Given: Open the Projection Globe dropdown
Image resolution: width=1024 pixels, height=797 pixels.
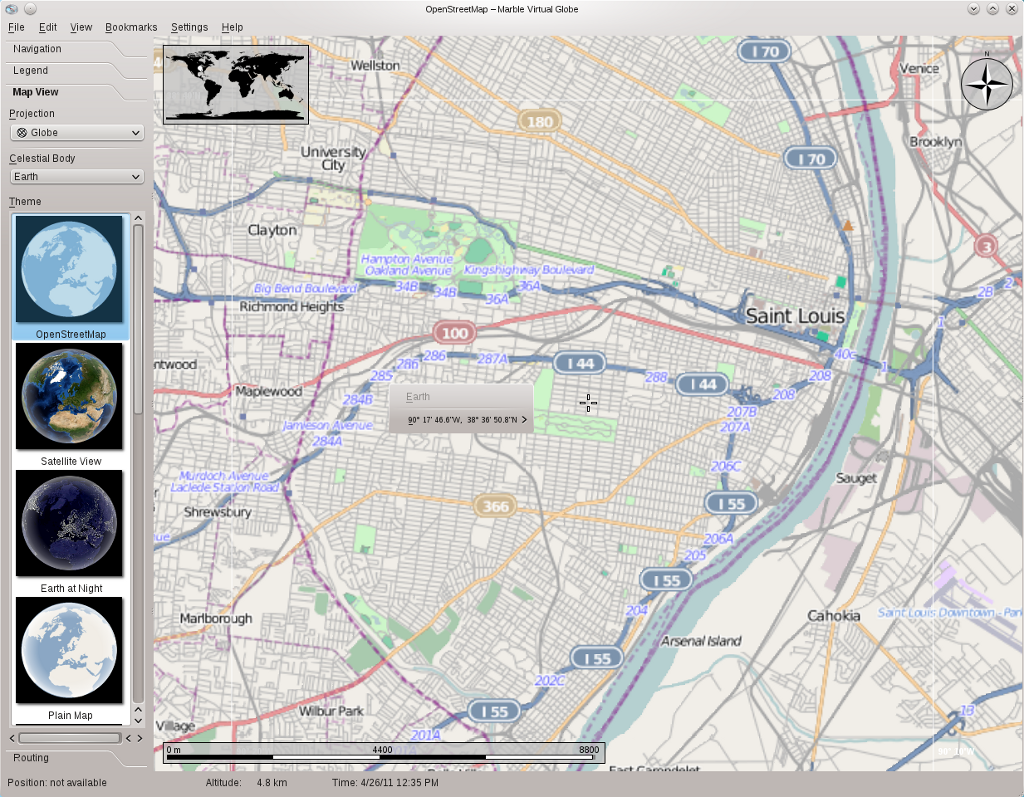Looking at the screenshot, I should 77,133.
